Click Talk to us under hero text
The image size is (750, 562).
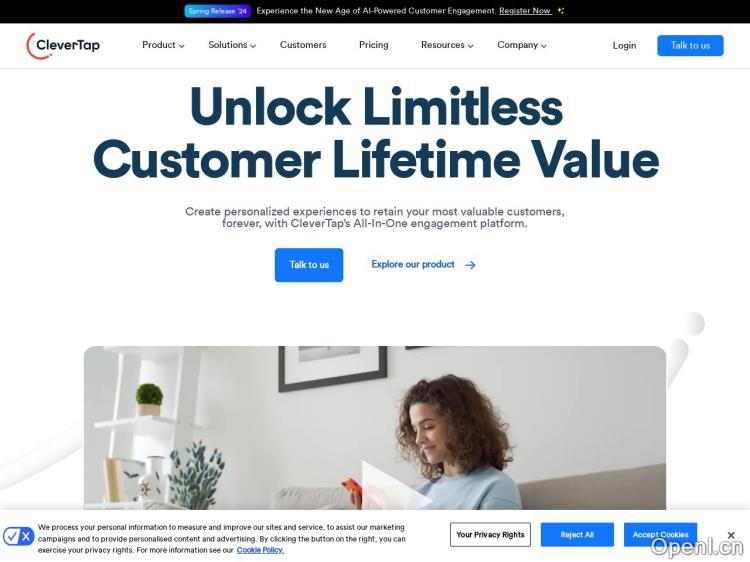pos(309,265)
